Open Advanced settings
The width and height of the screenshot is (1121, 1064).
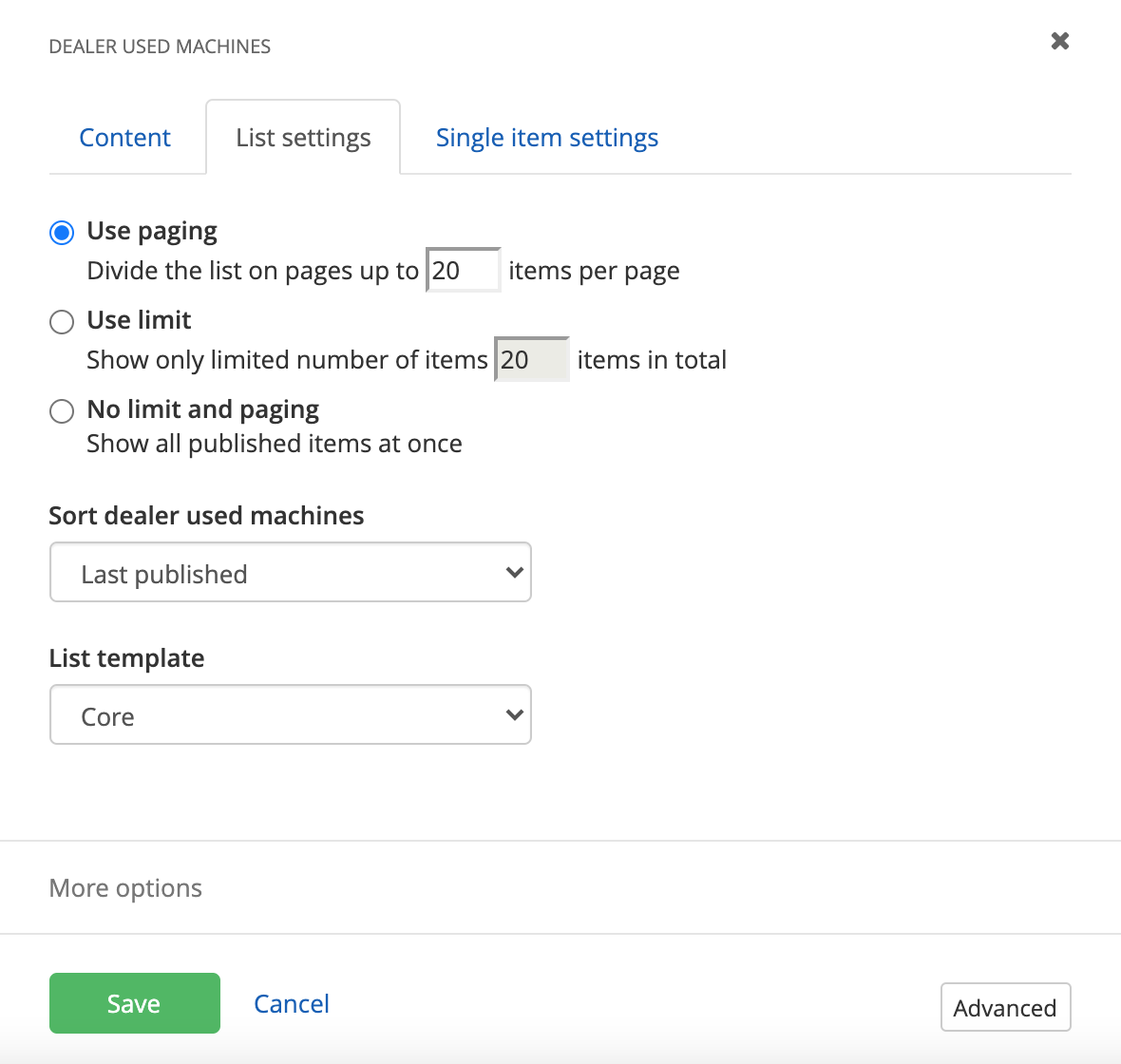[x=1005, y=1008]
